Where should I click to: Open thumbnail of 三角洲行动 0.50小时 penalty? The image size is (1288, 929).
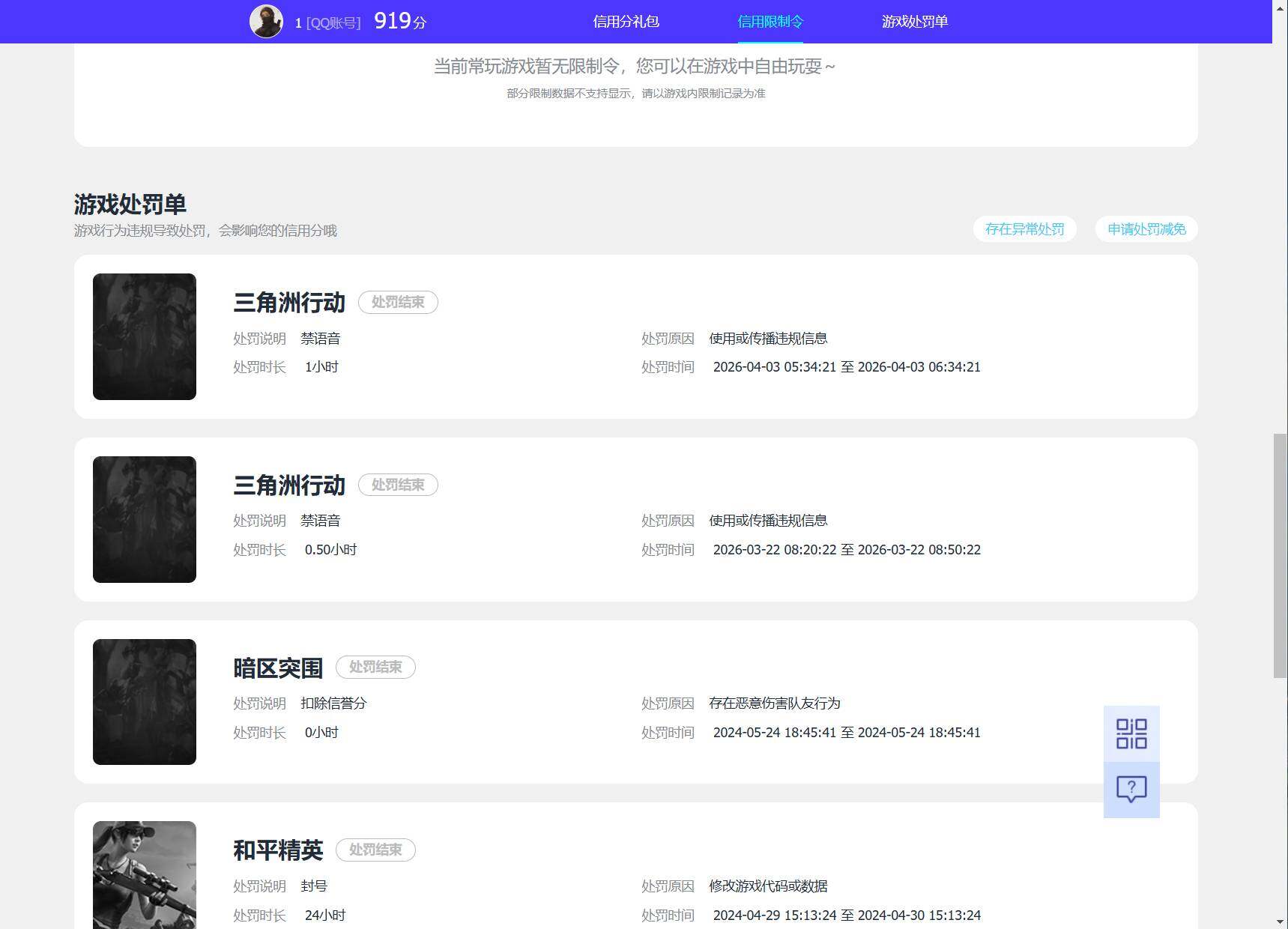(145, 519)
